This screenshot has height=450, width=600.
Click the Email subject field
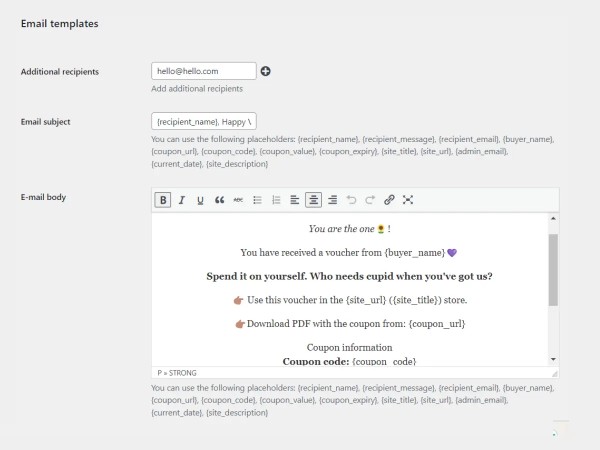(204, 122)
